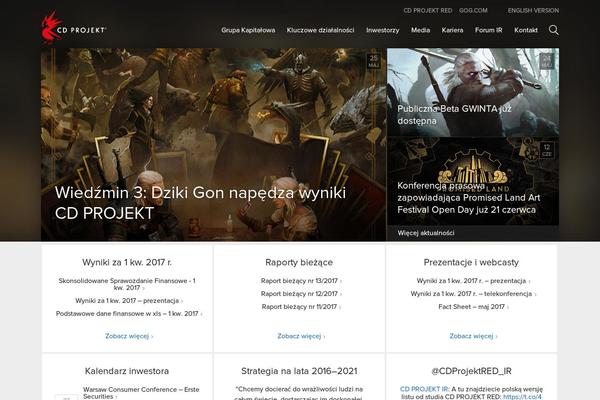Click the Prezentacje i webcasty heading
This screenshot has height=400, width=600.
[471, 262]
